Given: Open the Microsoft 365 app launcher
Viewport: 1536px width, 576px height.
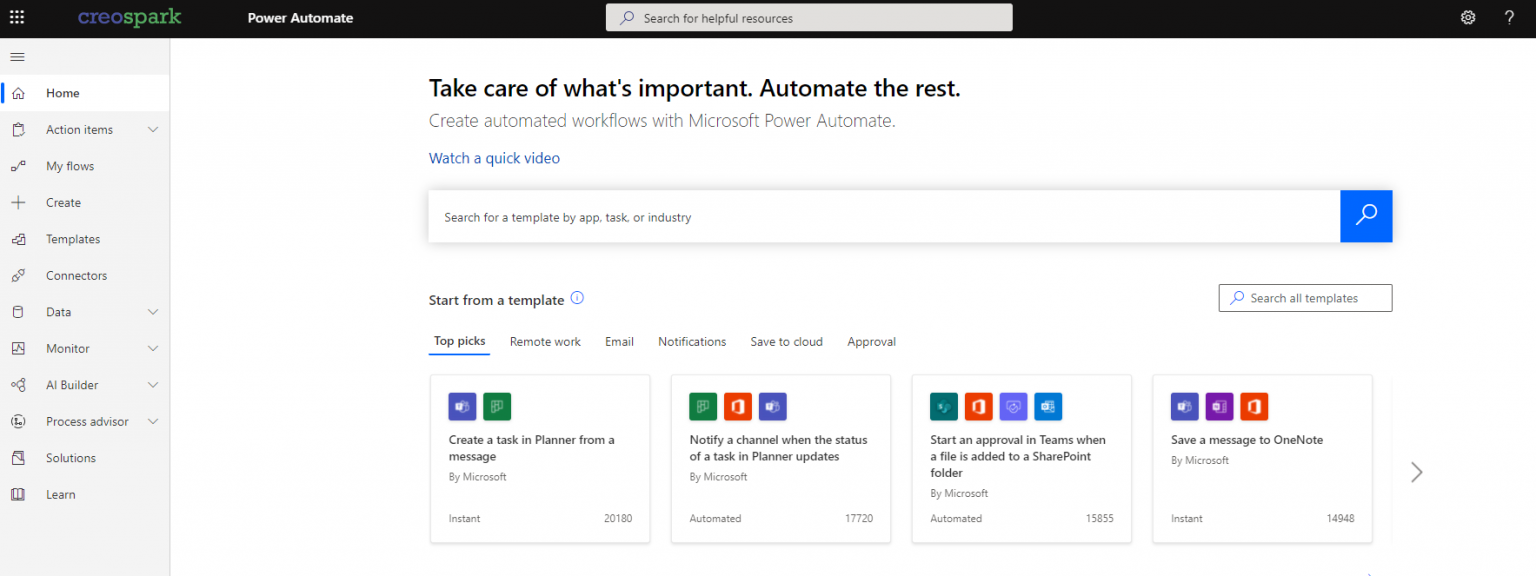Looking at the screenshot, I should (x=15, y=17).
